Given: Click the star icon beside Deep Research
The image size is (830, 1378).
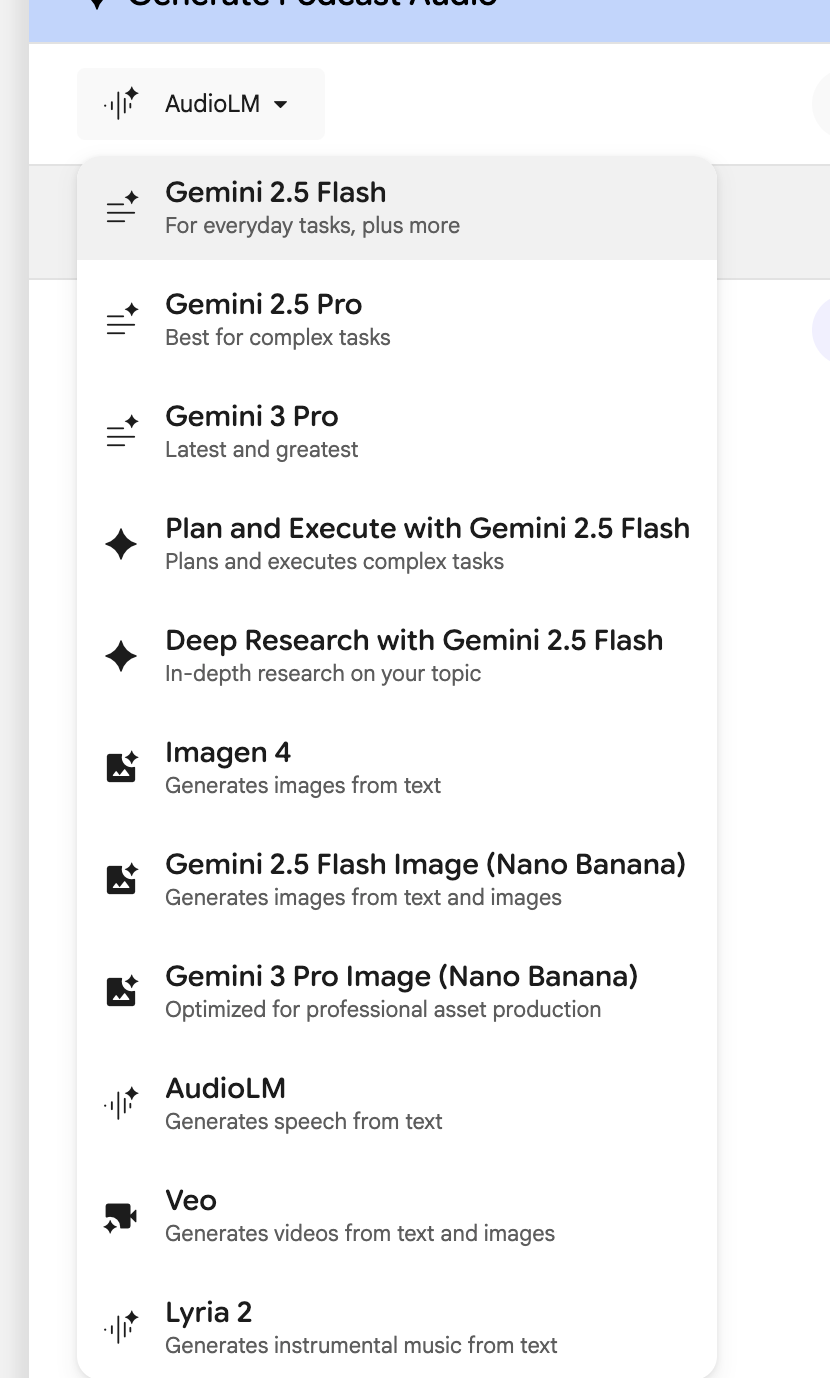Looking at the screenshot, I should tap(121, 657).
